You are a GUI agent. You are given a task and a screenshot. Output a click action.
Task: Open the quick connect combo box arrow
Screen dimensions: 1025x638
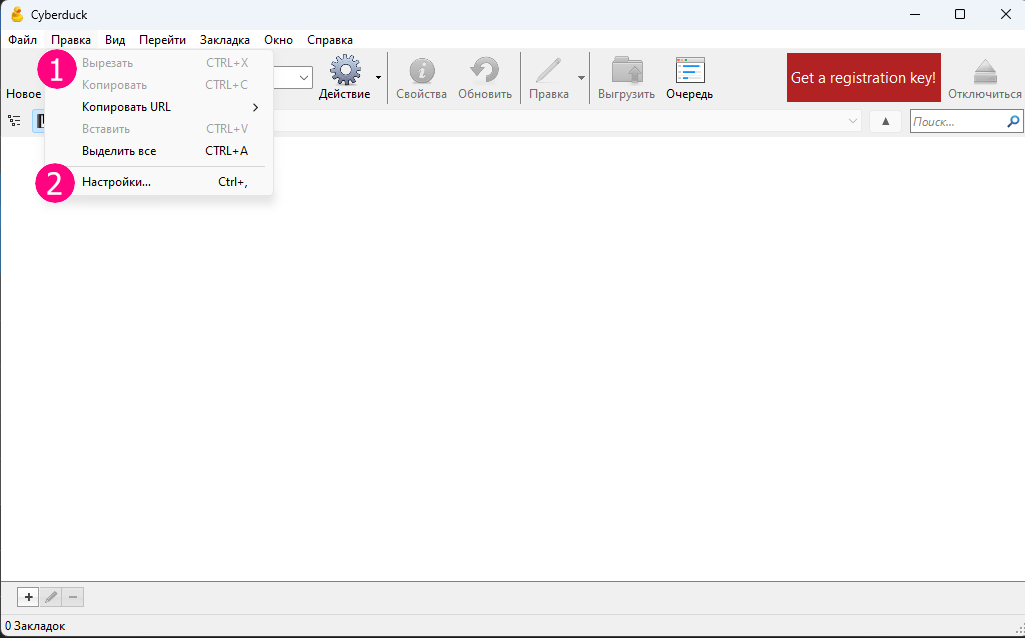[x=304, y=78]
